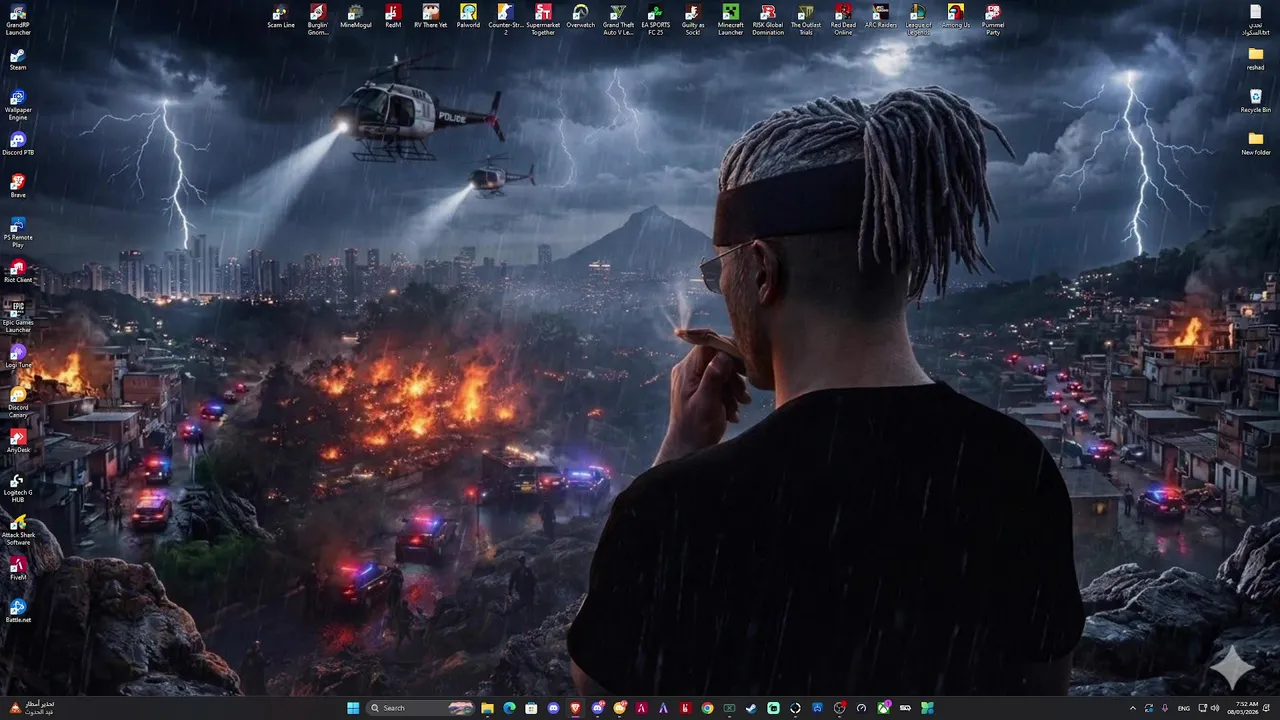Select the text file in the desktop's top right corner
The height and width of the screenshot is (720, 1280).
tap(1256, 19)
